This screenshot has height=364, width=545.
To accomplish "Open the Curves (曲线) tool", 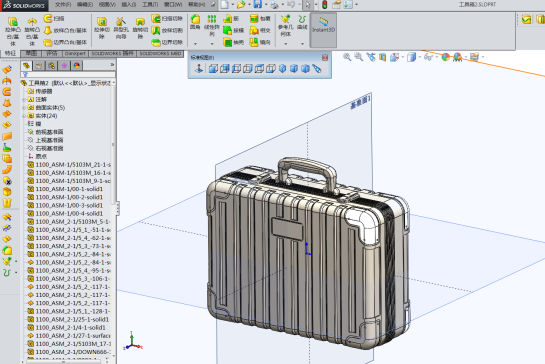I will 302,22.
